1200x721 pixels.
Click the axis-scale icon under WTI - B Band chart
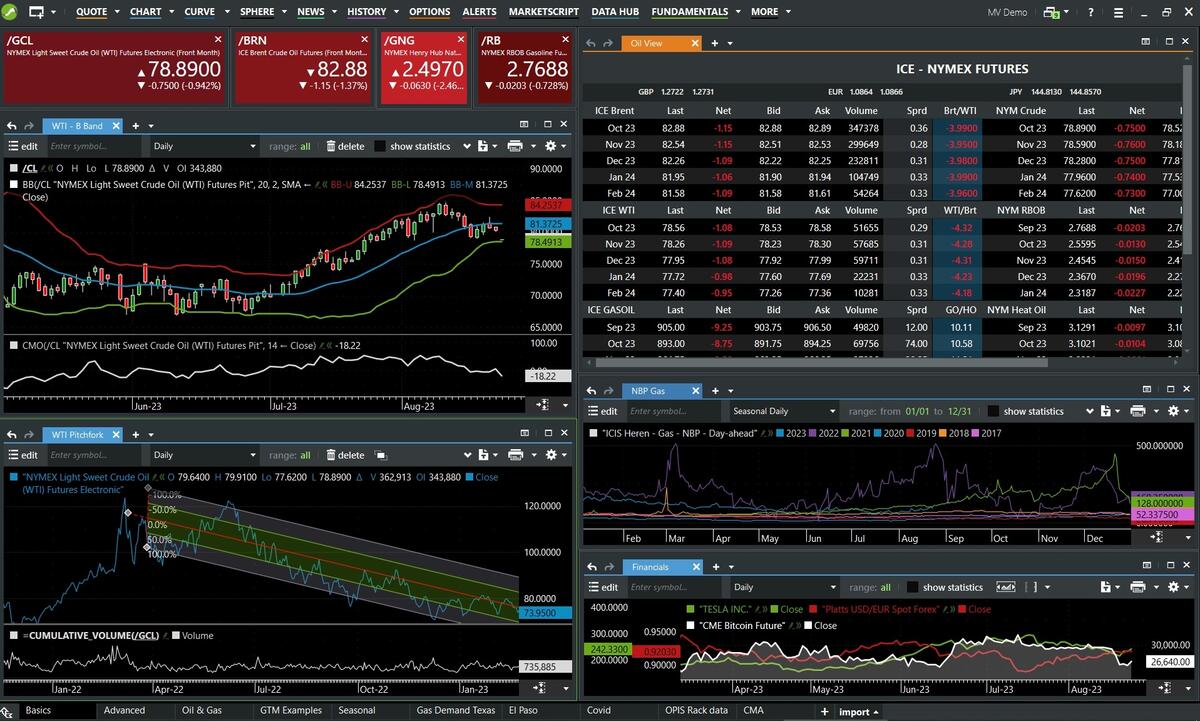point(544,405)
